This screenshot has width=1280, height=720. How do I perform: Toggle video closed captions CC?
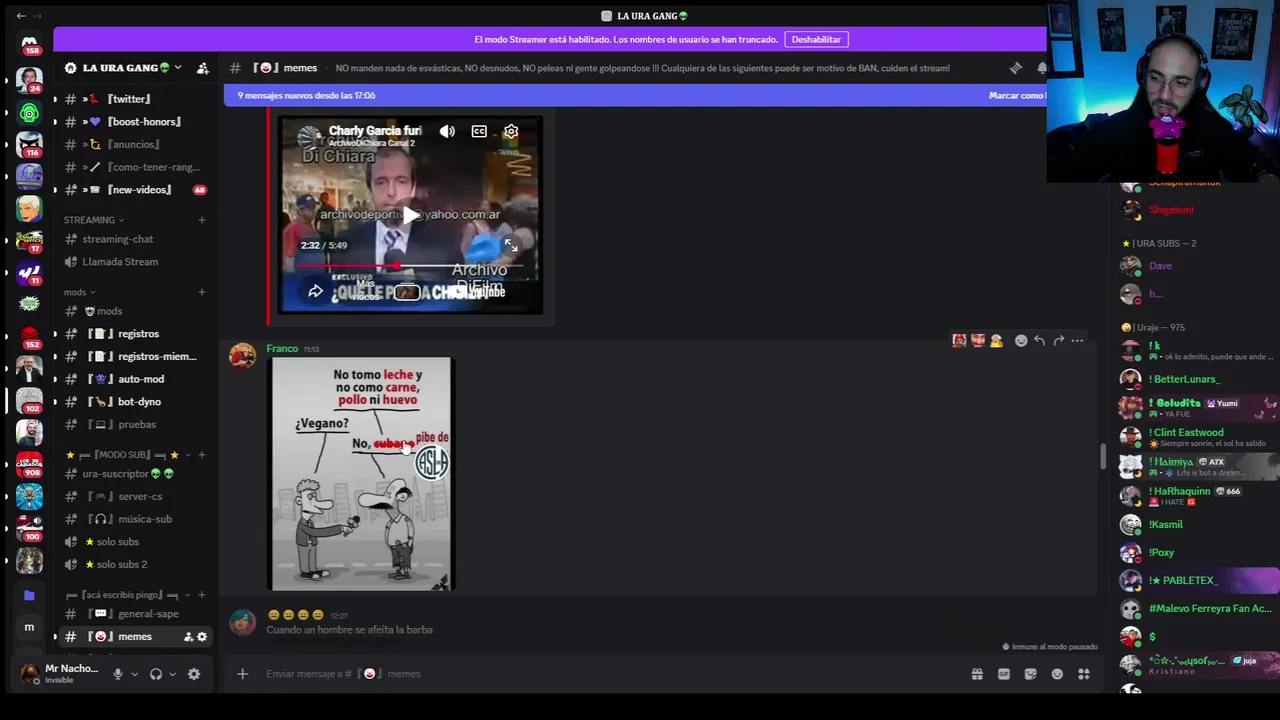point(479,131)
